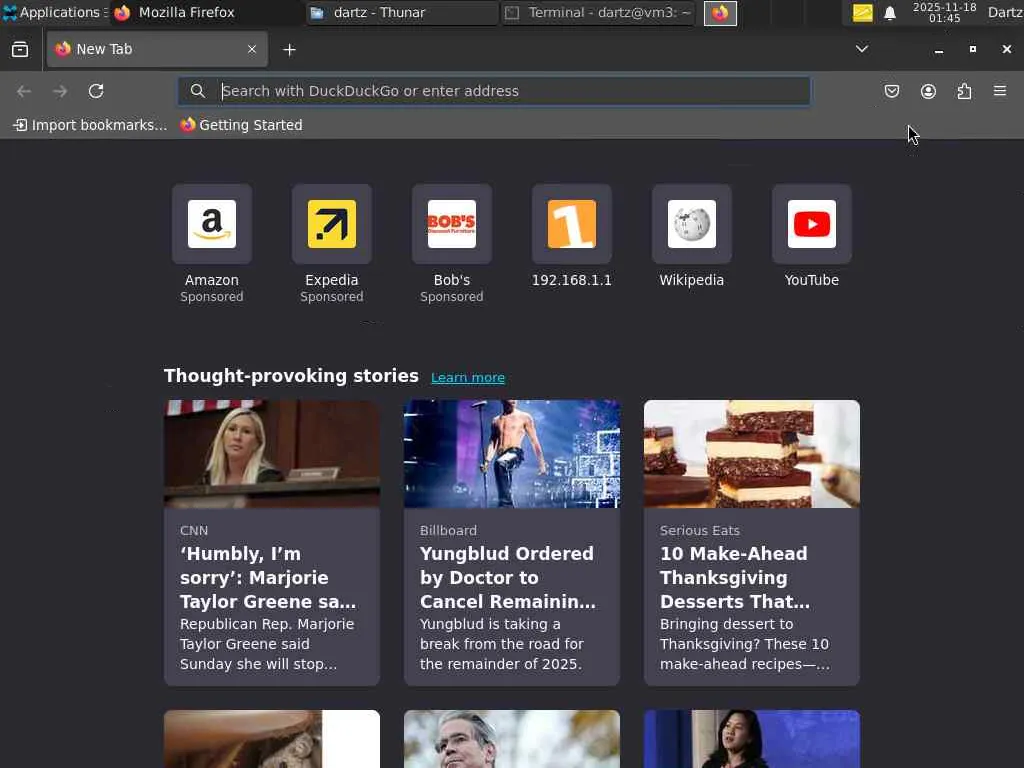The height and width of the screenshot is (768, 1024).
Task: Click Import bookmarks in bookmarks toolbar
Action: 90,125
